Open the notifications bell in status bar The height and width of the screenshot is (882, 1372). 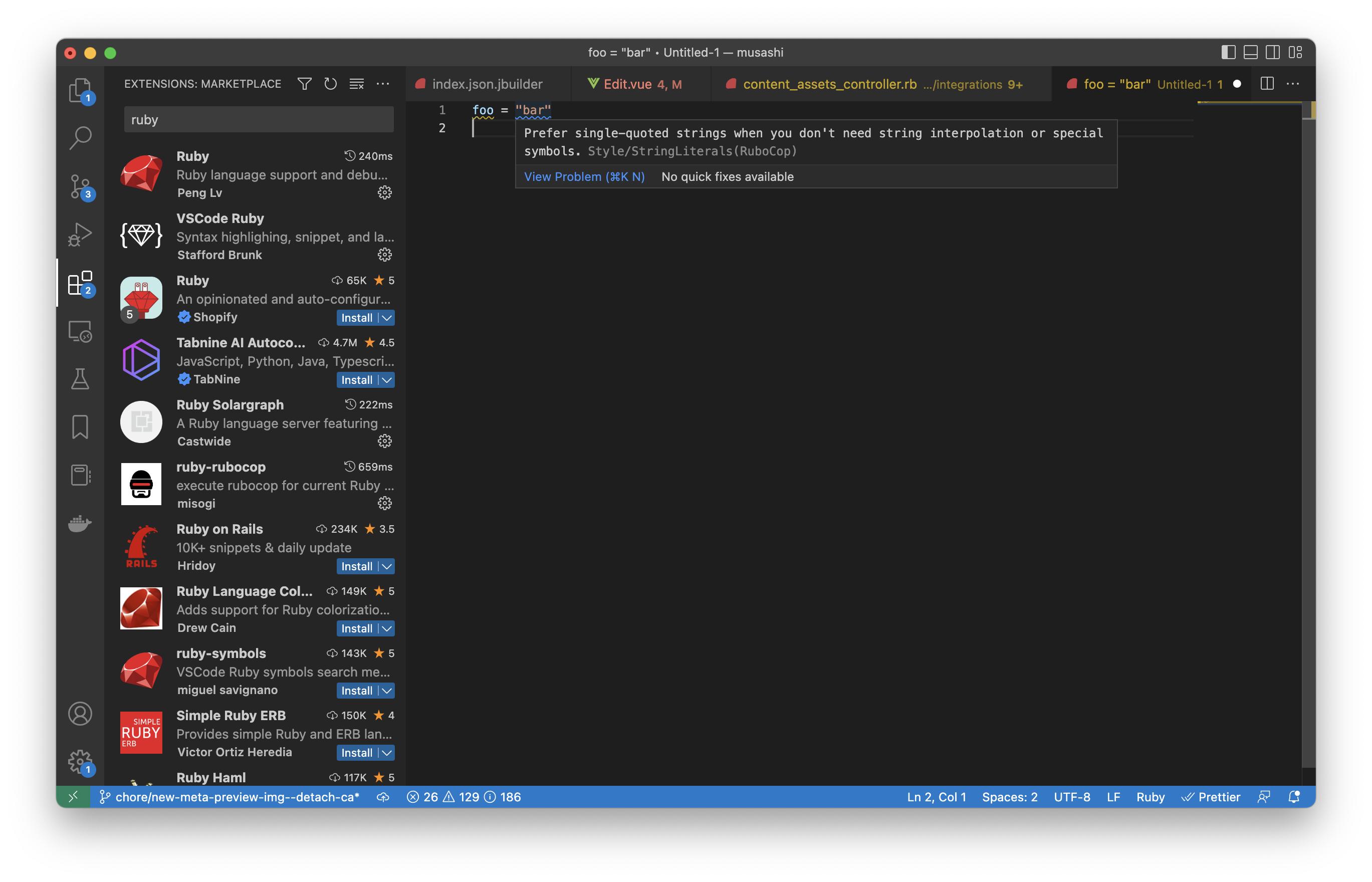pos(1293,797)
